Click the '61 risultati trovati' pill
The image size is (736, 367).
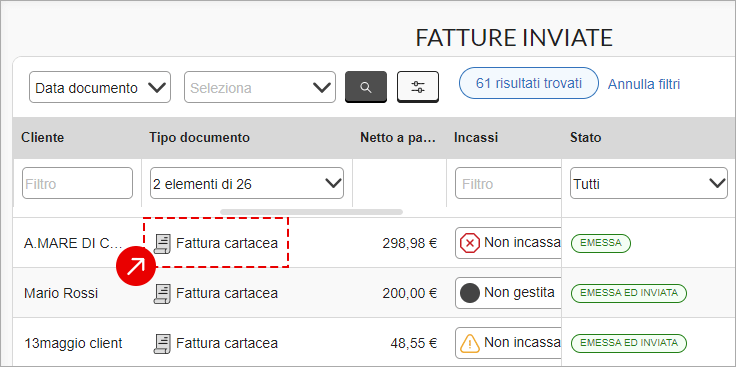click(529, 83)
